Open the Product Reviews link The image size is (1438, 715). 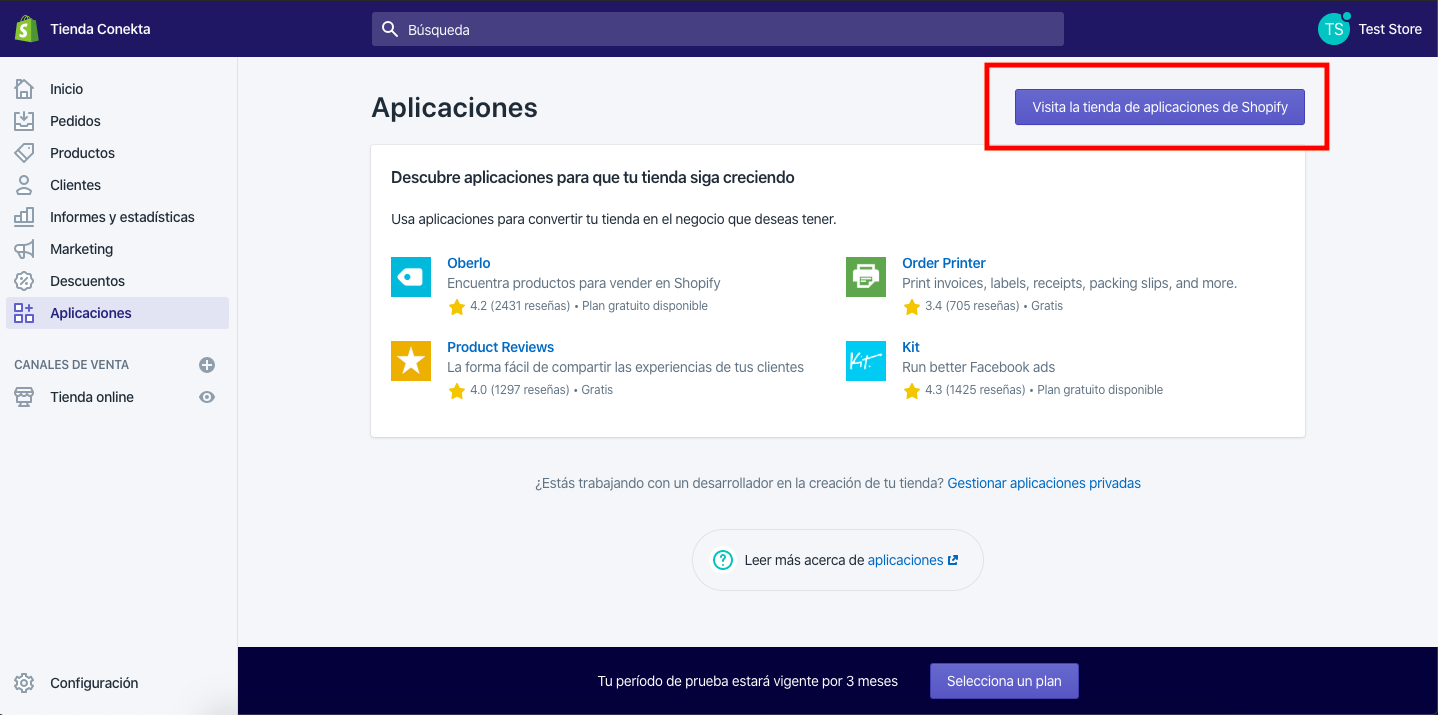(x=501, y=347)
